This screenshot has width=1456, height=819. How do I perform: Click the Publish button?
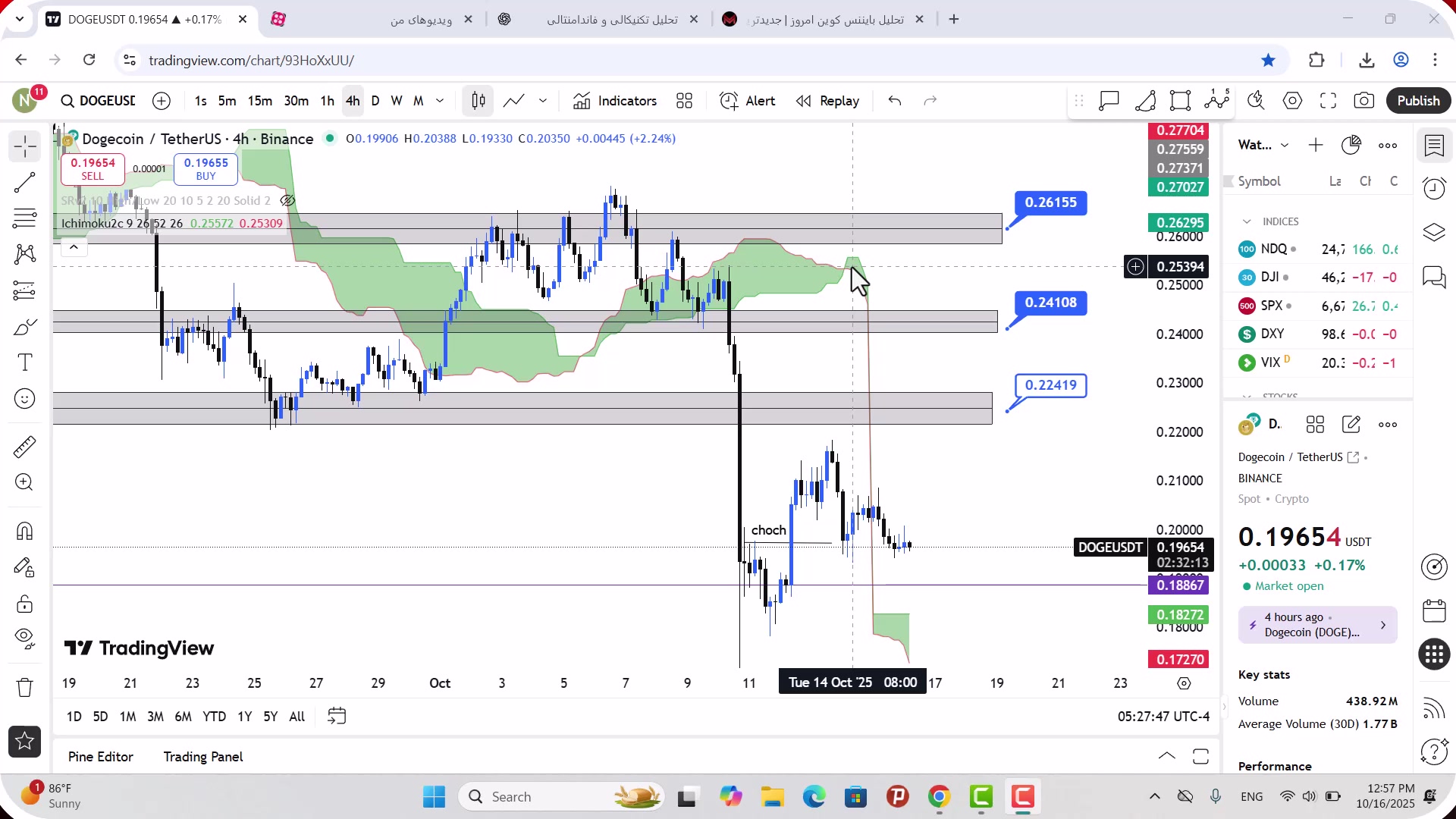(1418, 101)
